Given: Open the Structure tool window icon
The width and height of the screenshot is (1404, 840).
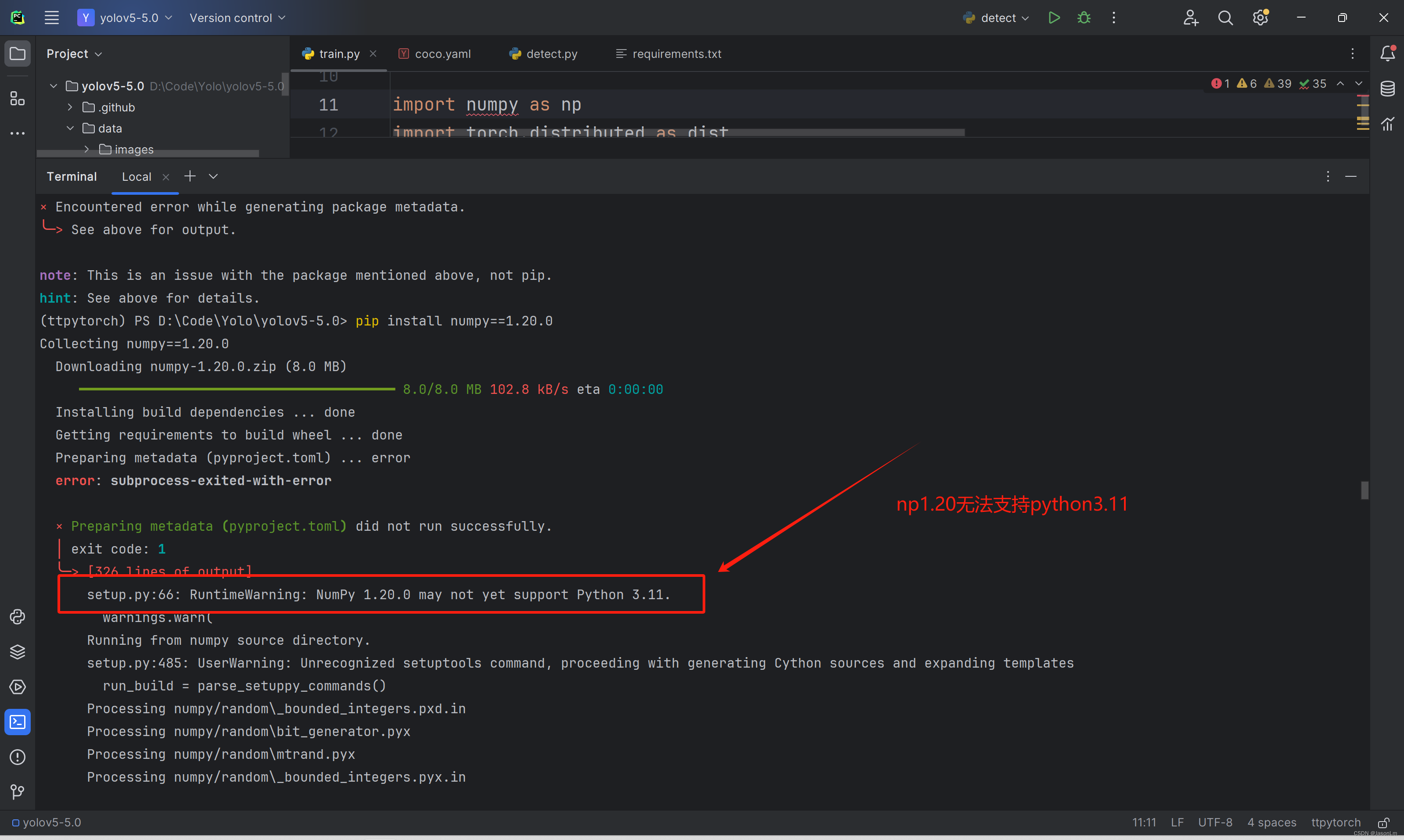Looking at the screenshot, I should [x=18, y=99].
